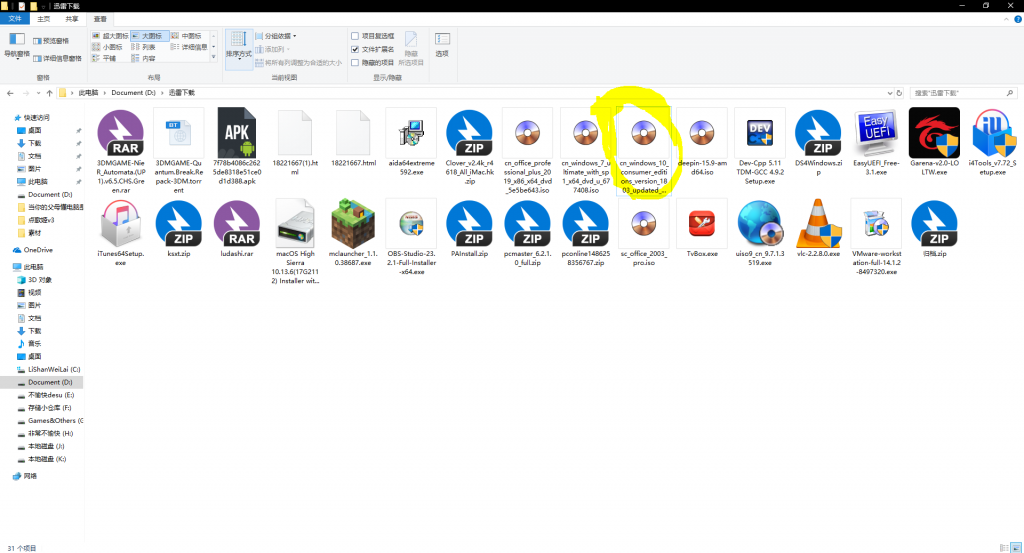The height and width of the screenshot is (553, 1024).
Task: Expand the chevron after 此电脑 in breadcrumb
Action: [x=104, y=93]
